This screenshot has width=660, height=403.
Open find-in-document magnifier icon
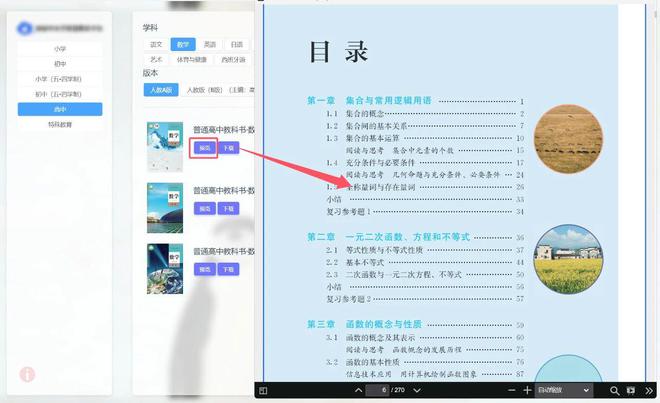coord(615,390)
